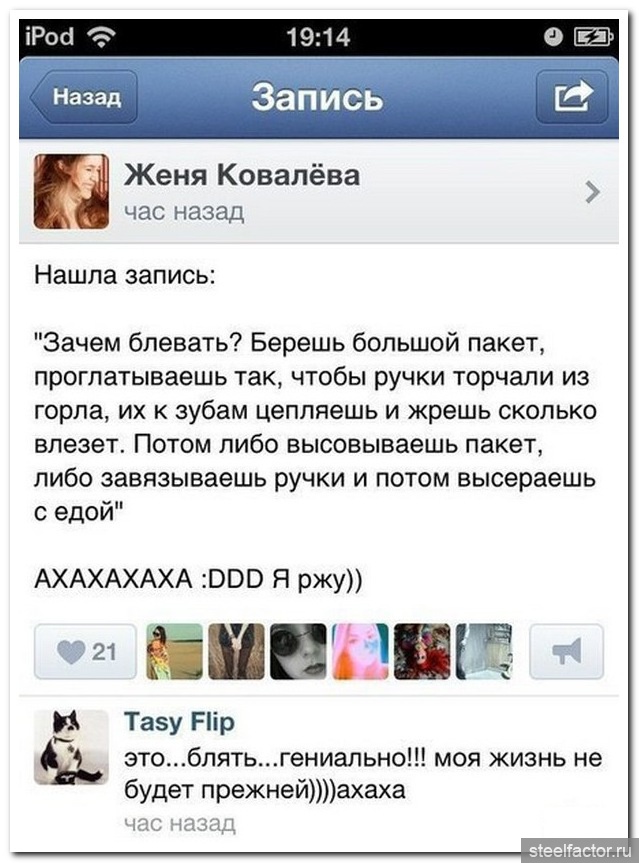Open the share arrow icon in header
Screen dimensions: 639x863
(x=572, y=97)
